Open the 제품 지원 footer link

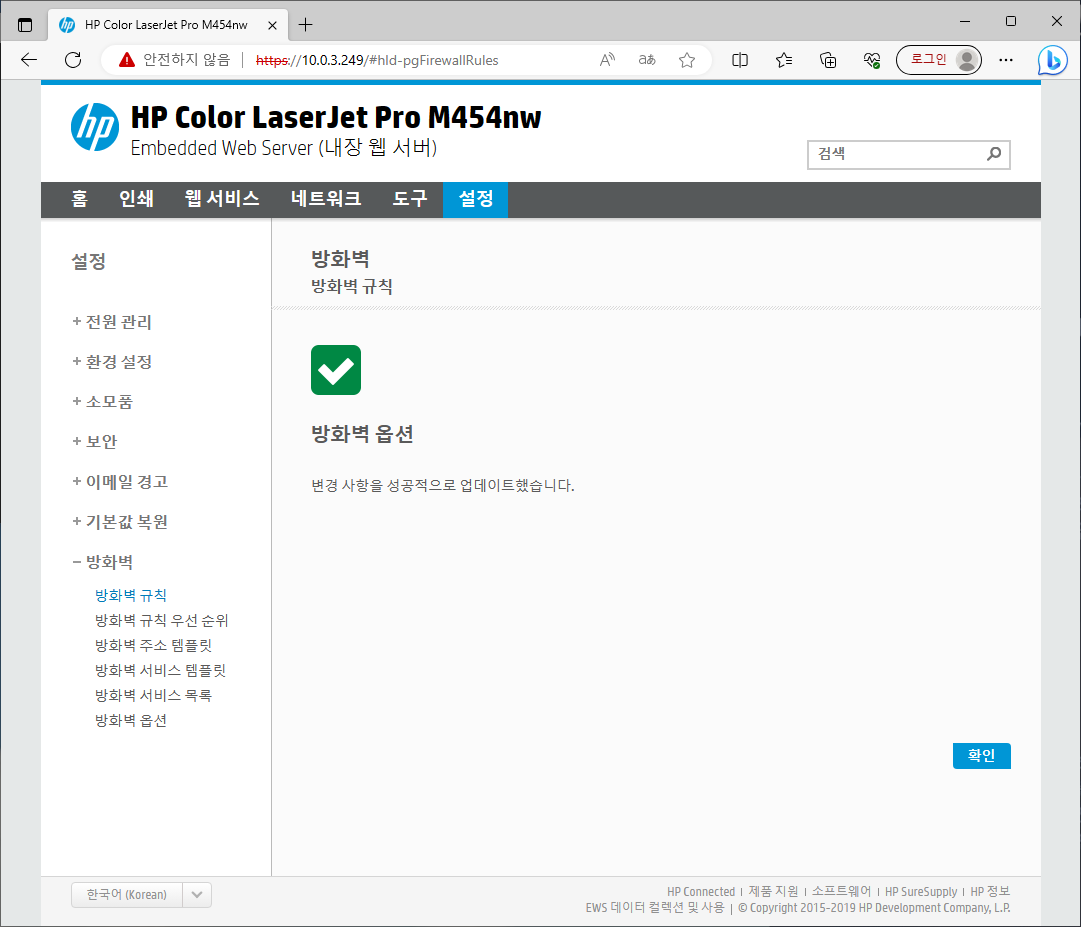pos(773,891)
